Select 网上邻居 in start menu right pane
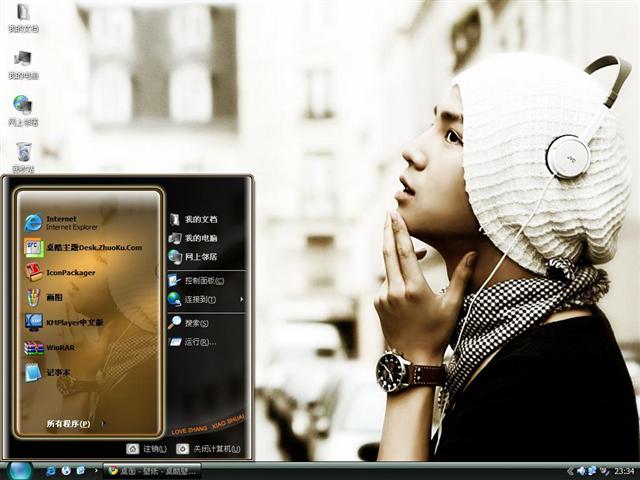The height and width of the screenshot is (480, 640). (193, 257)
